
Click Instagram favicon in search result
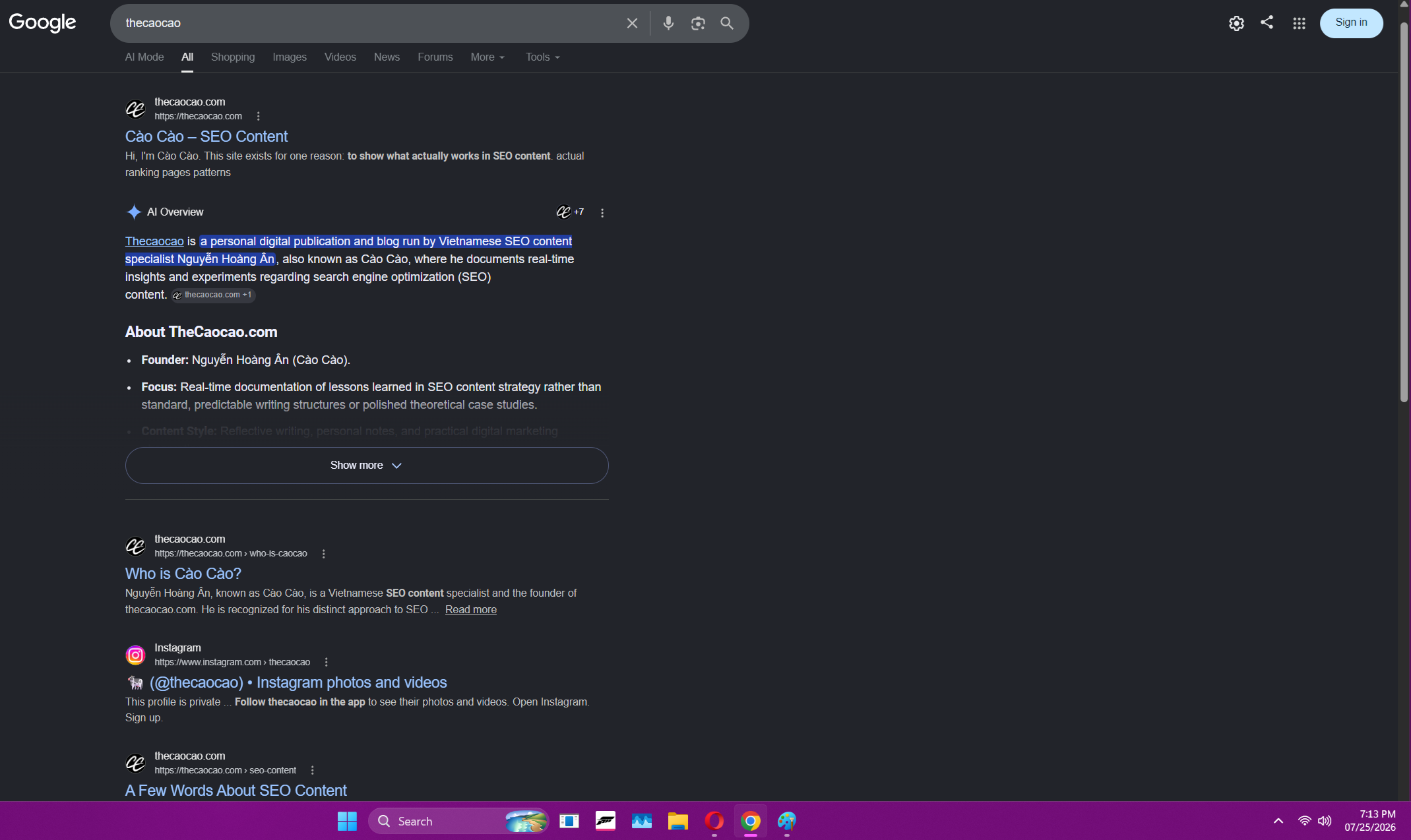[135, 655]
